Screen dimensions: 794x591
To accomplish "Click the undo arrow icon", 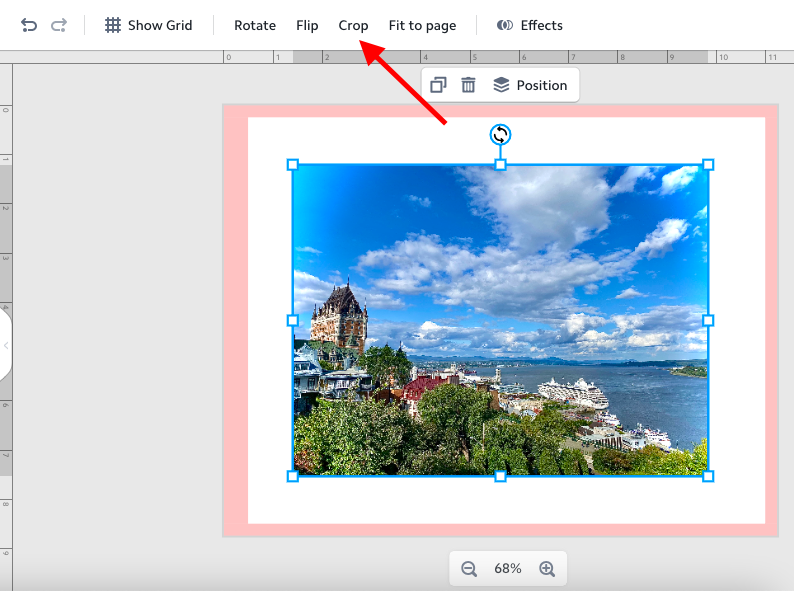I will [29, 25].
